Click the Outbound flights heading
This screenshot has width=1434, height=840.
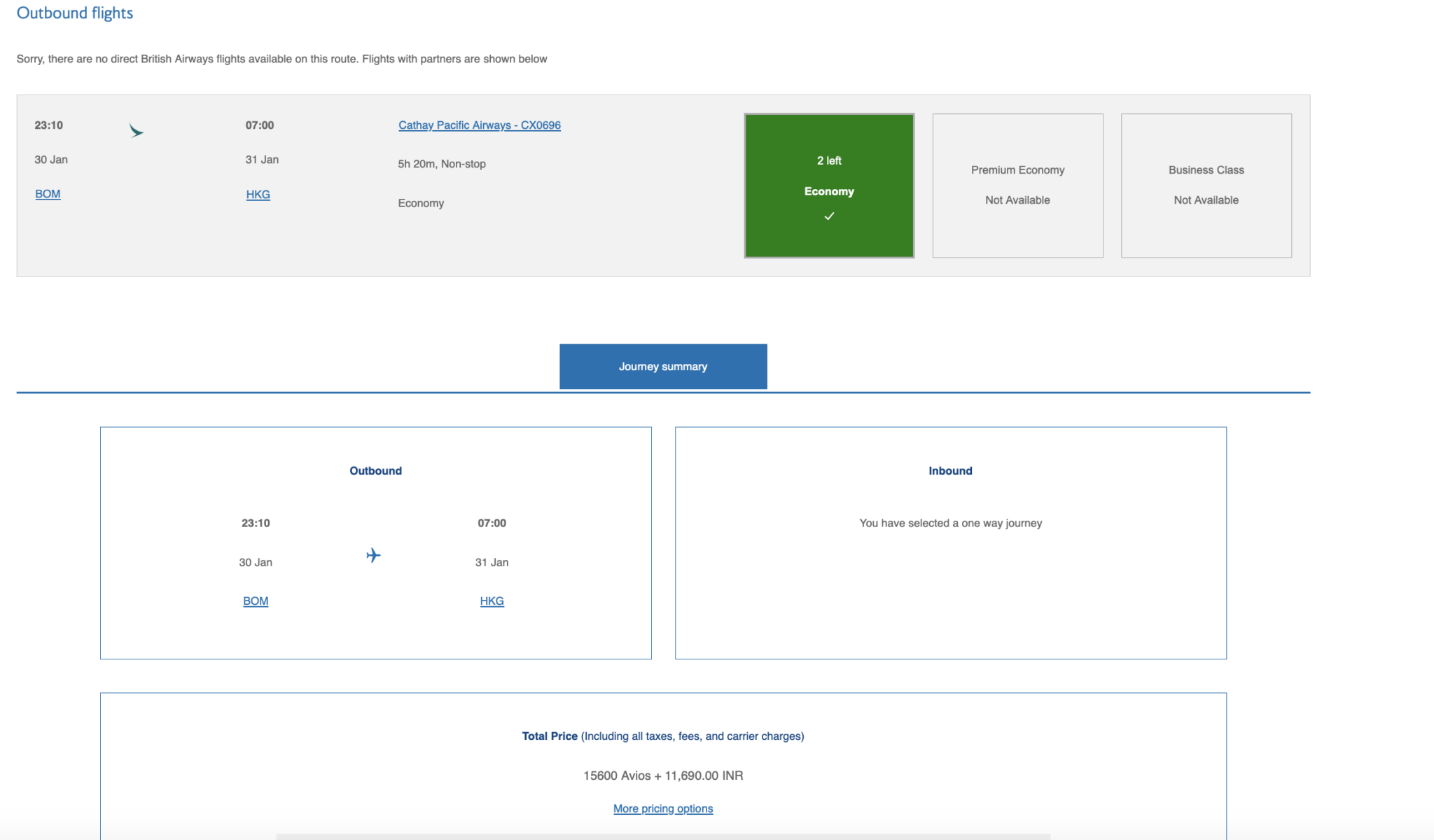coord(75,13)
